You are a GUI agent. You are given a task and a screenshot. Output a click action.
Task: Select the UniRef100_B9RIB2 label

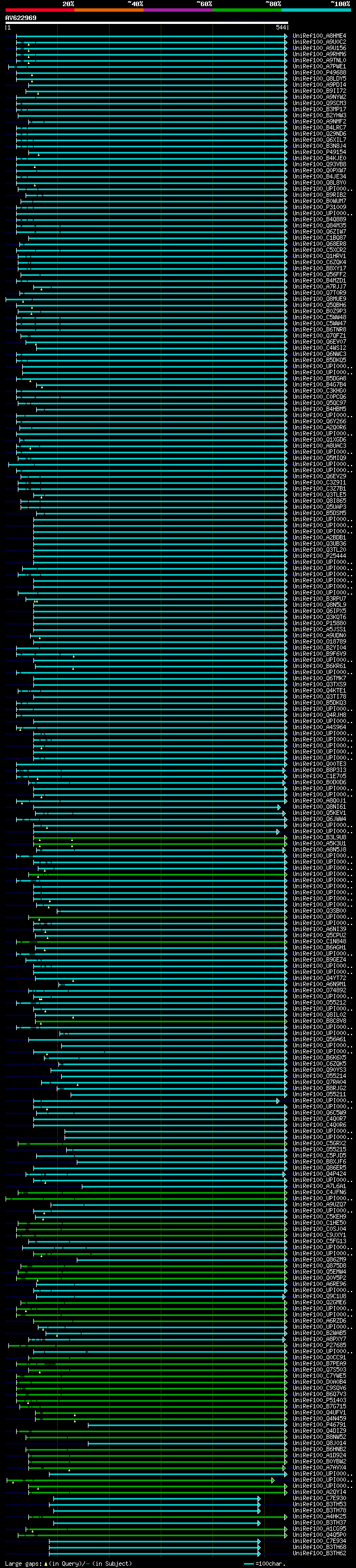319,195
